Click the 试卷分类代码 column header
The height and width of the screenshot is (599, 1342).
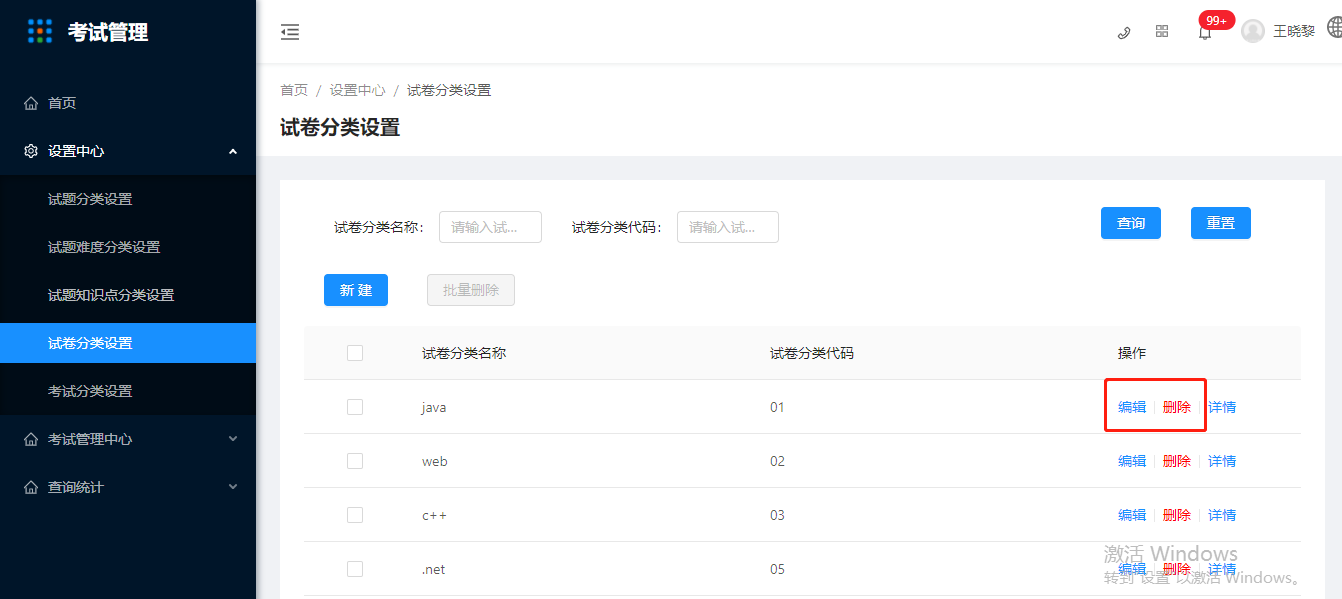[x=812, y=353]
